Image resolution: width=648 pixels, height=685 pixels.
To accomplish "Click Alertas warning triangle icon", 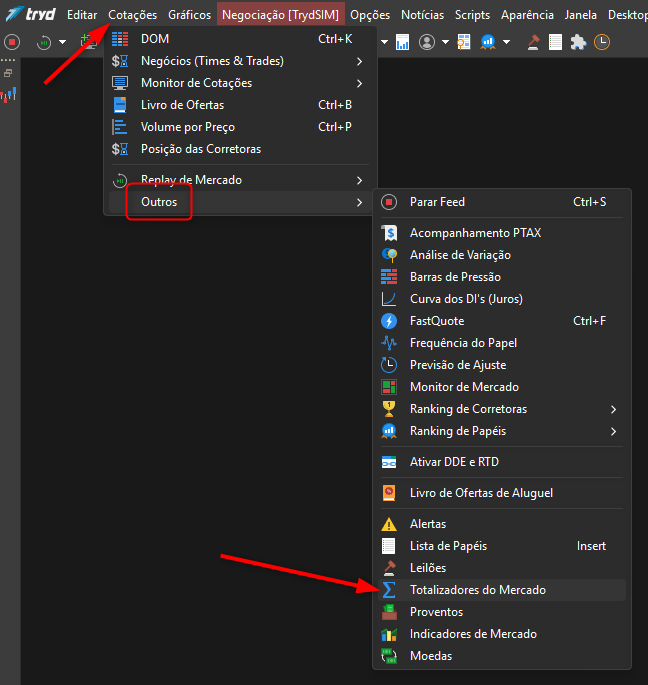I will click(x=389, y=524).
